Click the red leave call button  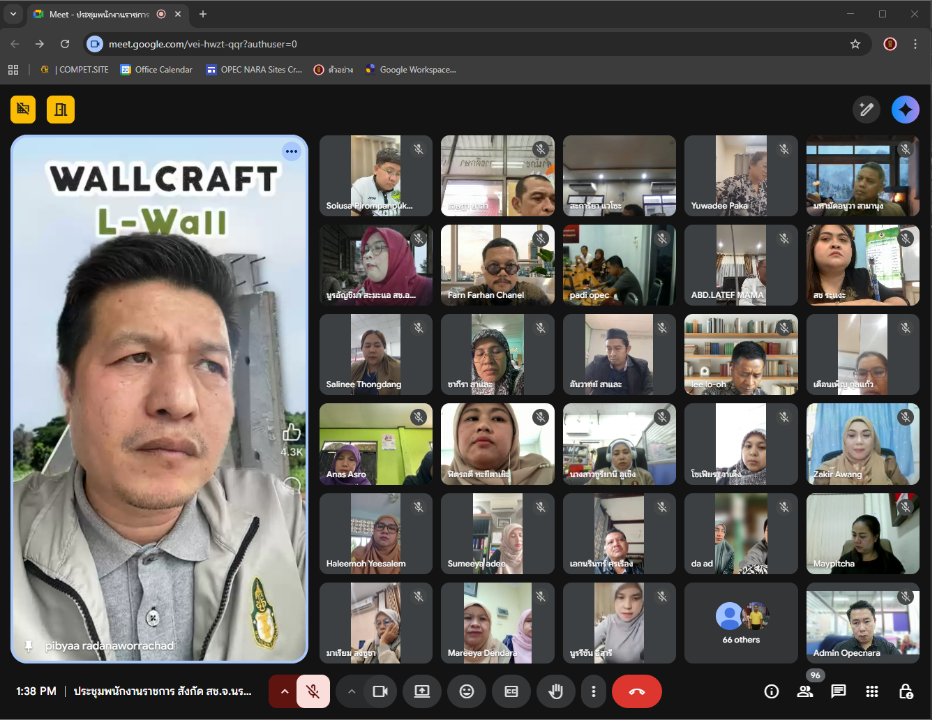pyautogui.click(x=636, y=691)
